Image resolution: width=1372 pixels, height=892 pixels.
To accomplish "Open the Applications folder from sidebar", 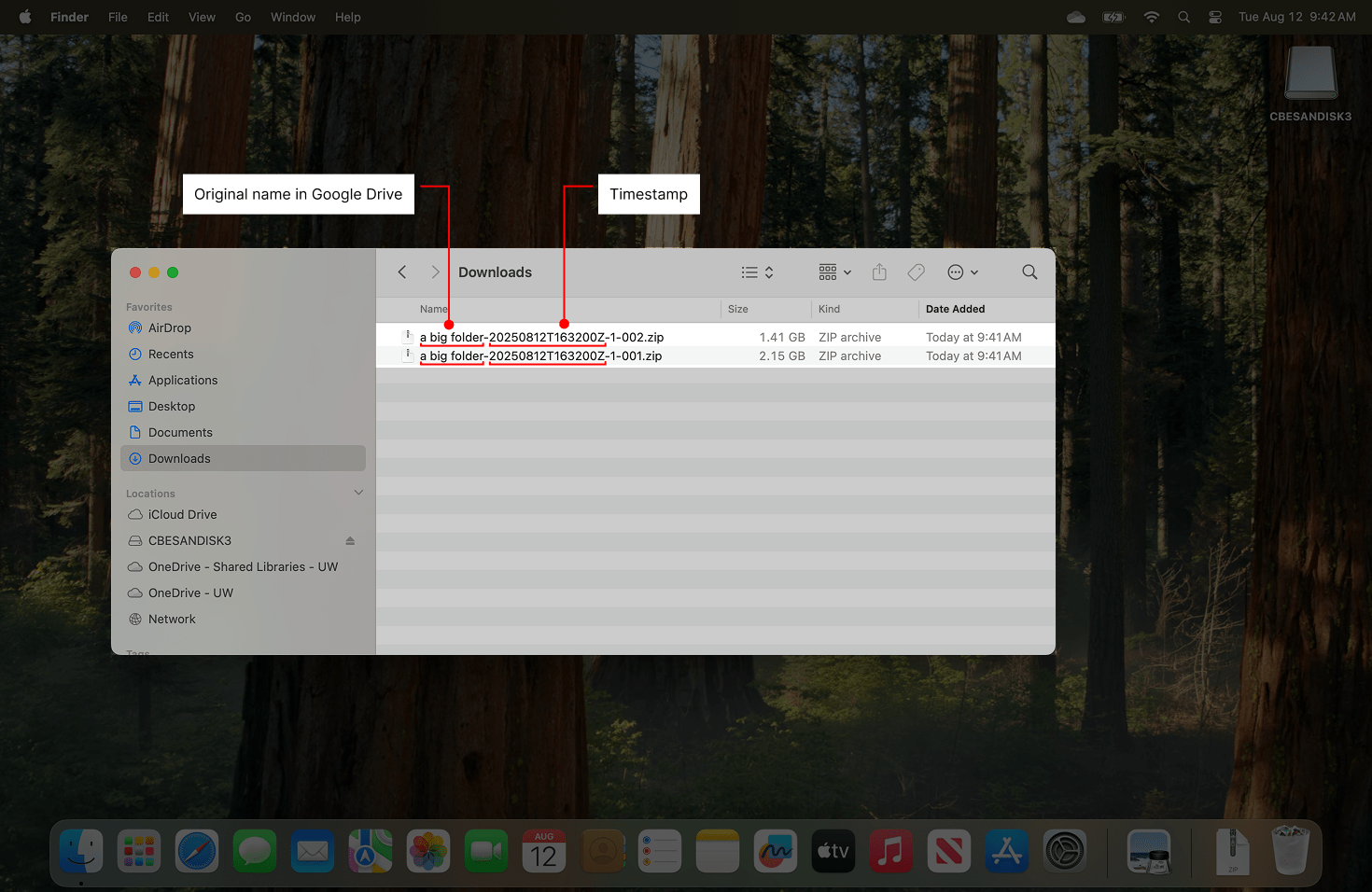I will pyautogui.click(x=182, y=380).
